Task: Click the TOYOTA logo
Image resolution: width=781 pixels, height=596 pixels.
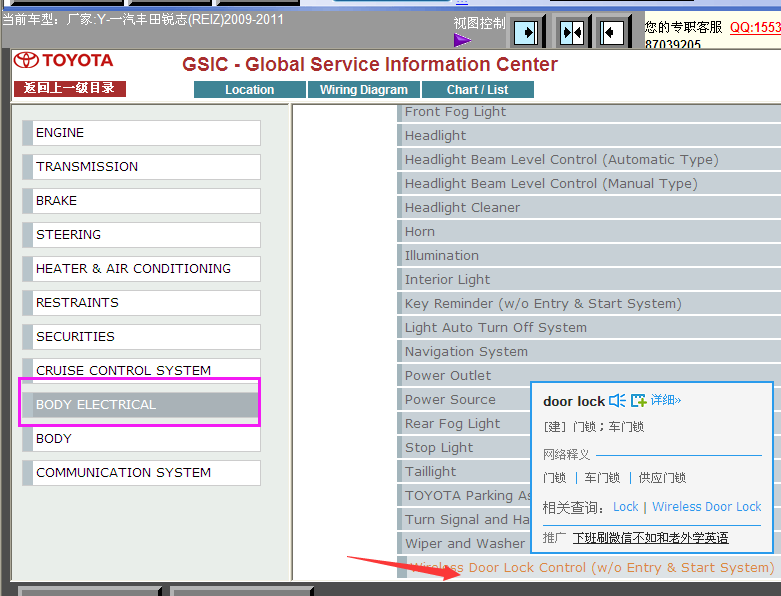Action: pyautogui.click(x=63, y=61)
